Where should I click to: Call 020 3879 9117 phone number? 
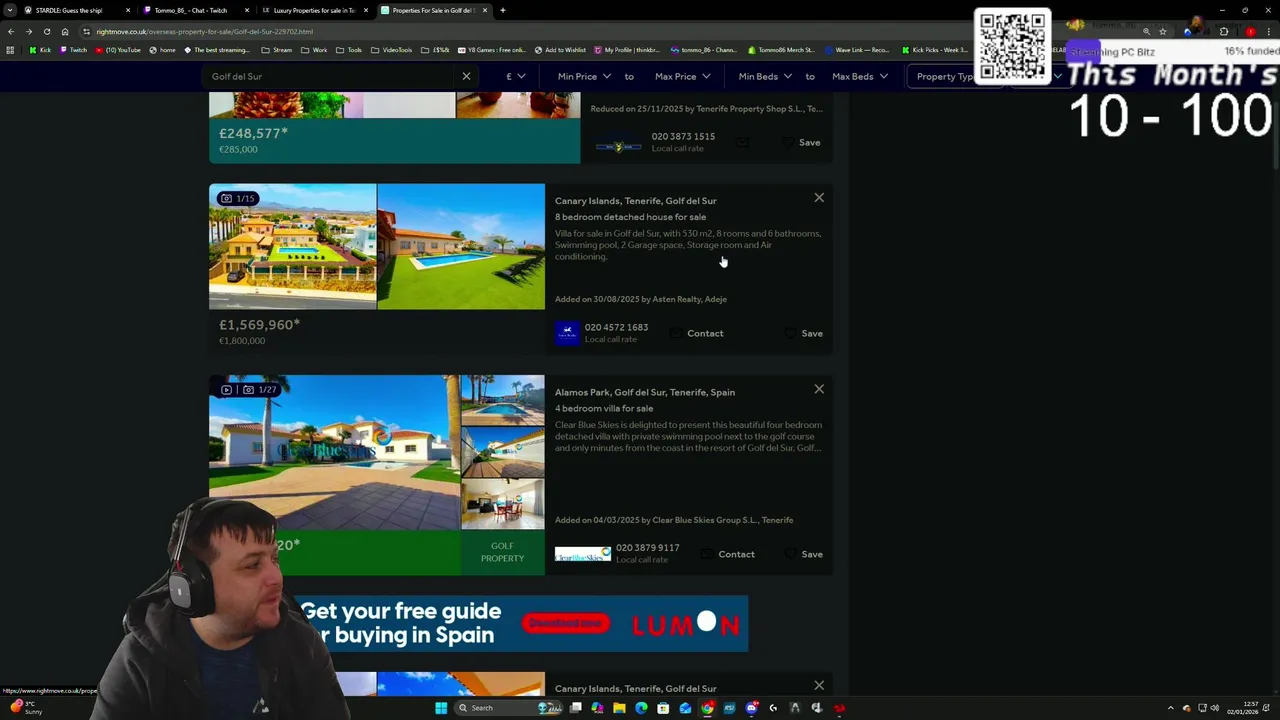click(x=647, y=548)
